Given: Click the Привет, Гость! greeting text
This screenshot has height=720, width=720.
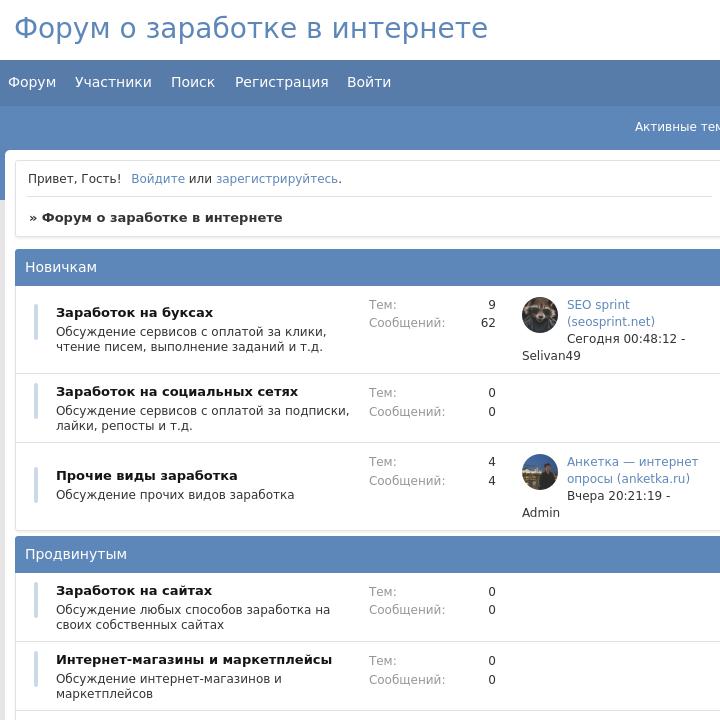Looking at the screenshot, I should (74, 179).
